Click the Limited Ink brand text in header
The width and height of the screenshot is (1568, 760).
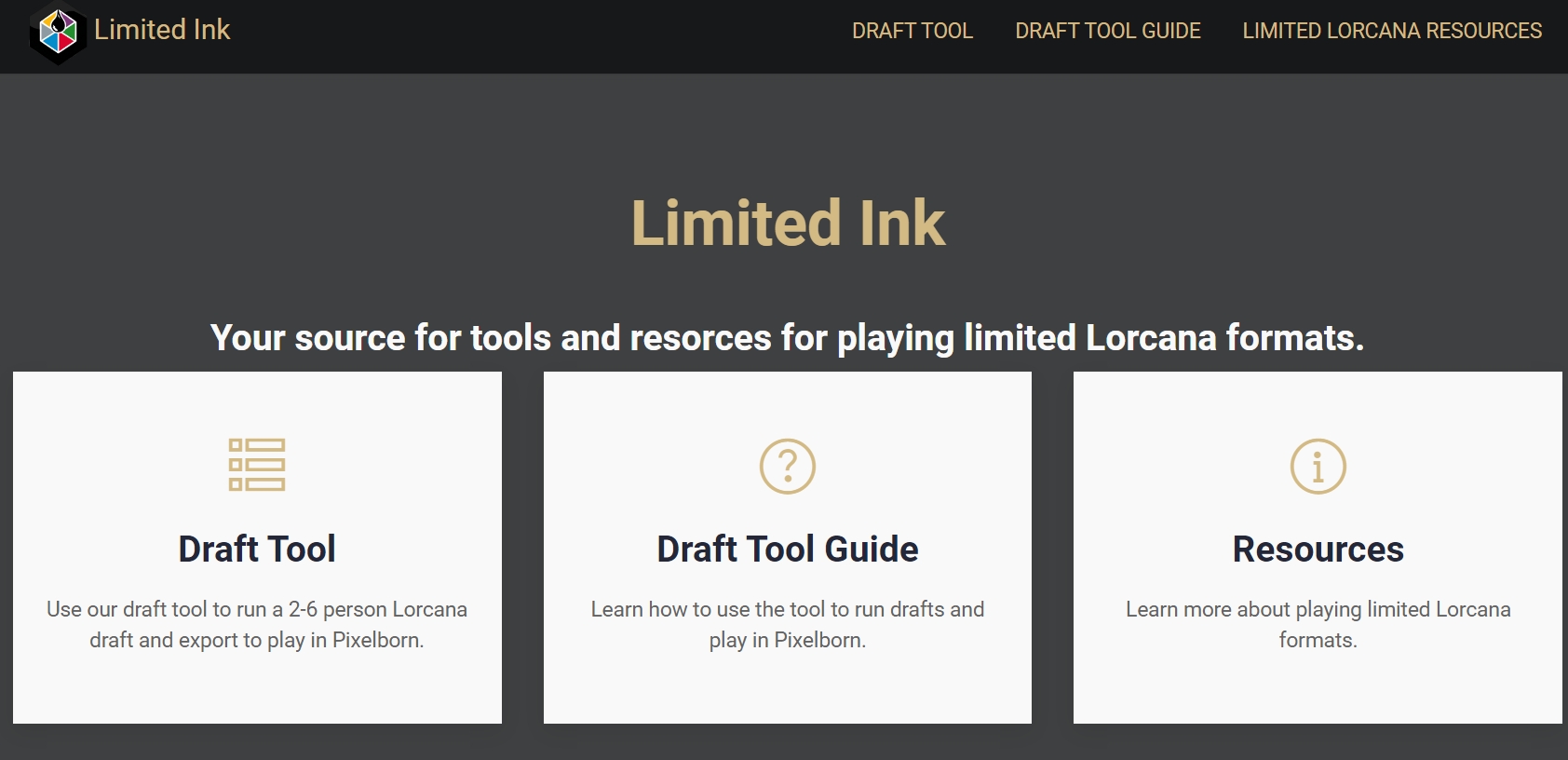point(162,30)
